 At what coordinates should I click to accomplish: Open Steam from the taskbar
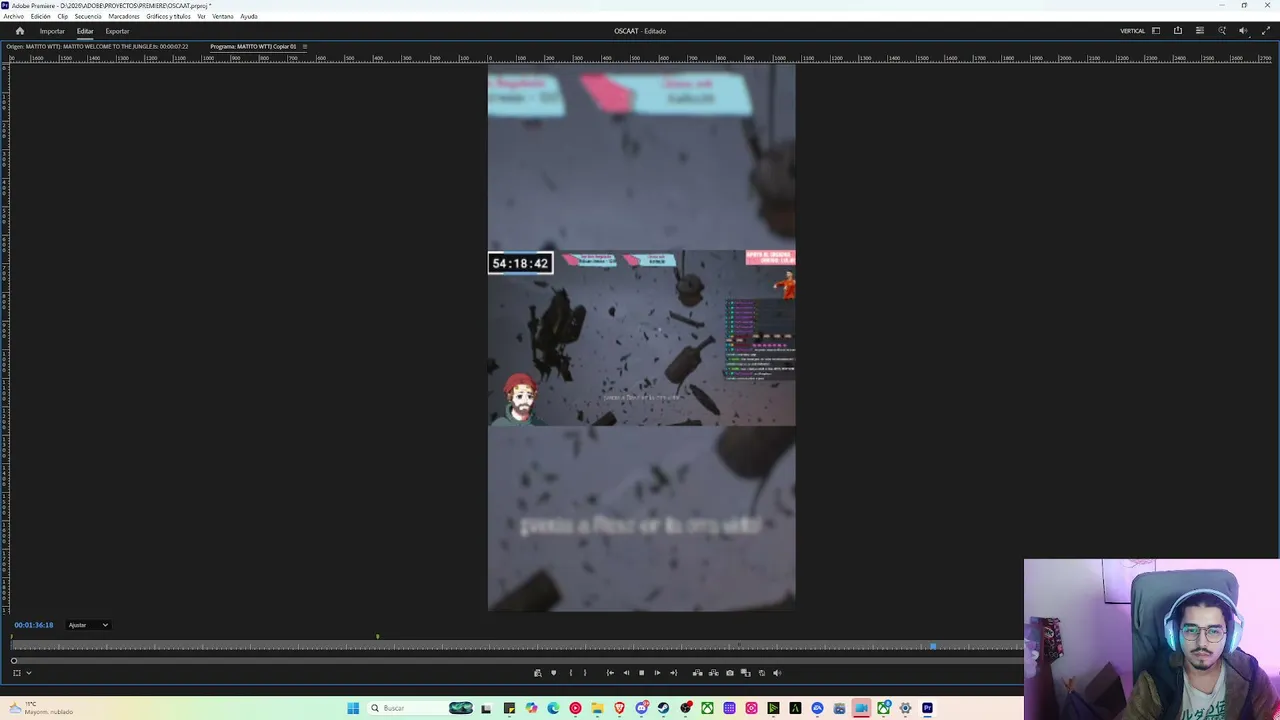pyautogui.click(x=663, y=708)
